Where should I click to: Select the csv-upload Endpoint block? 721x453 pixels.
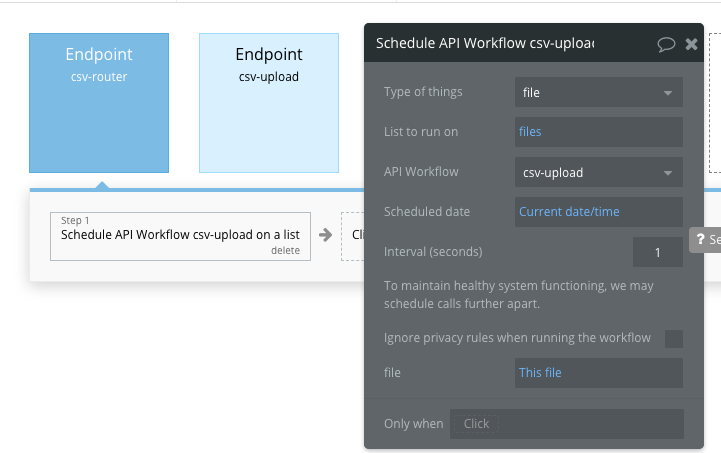[x=268, y=103]
